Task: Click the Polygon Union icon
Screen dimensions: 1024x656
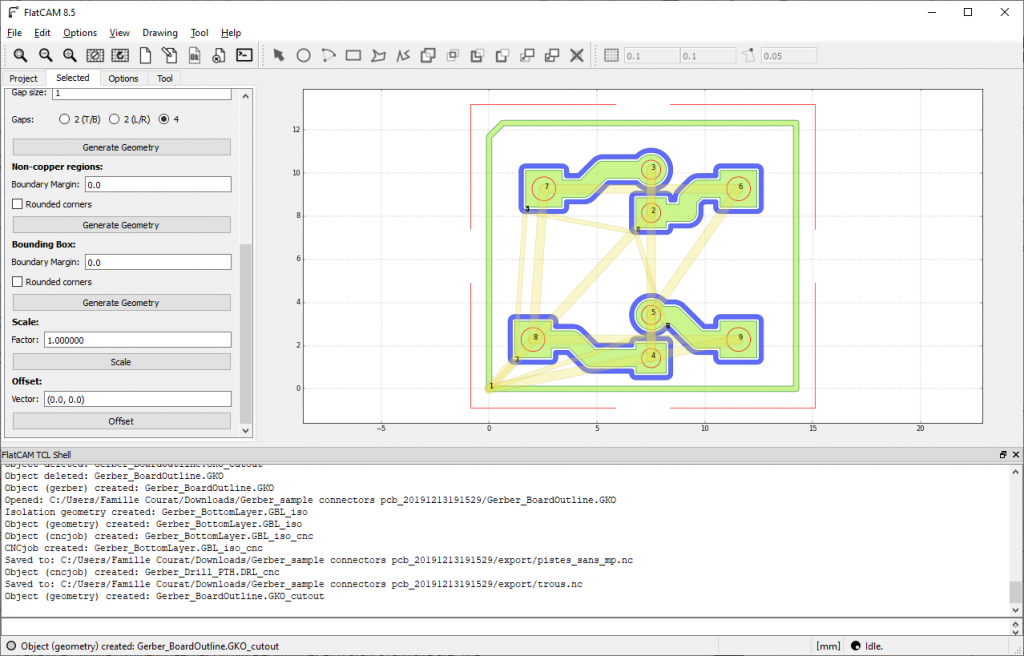Action: click(428, 56)
